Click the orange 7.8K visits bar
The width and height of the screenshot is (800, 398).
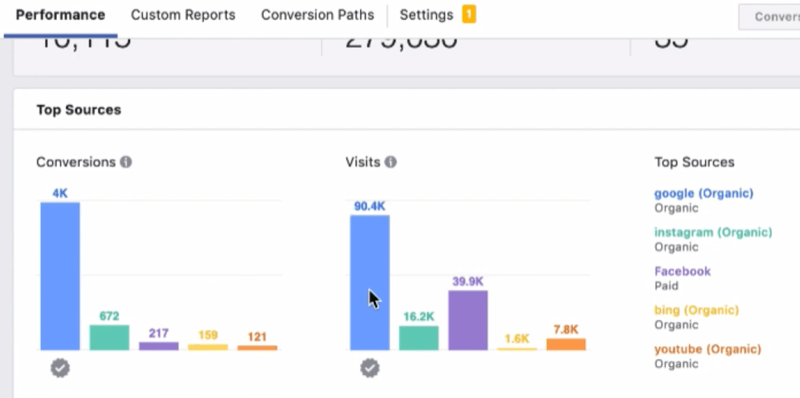(566, 344)
